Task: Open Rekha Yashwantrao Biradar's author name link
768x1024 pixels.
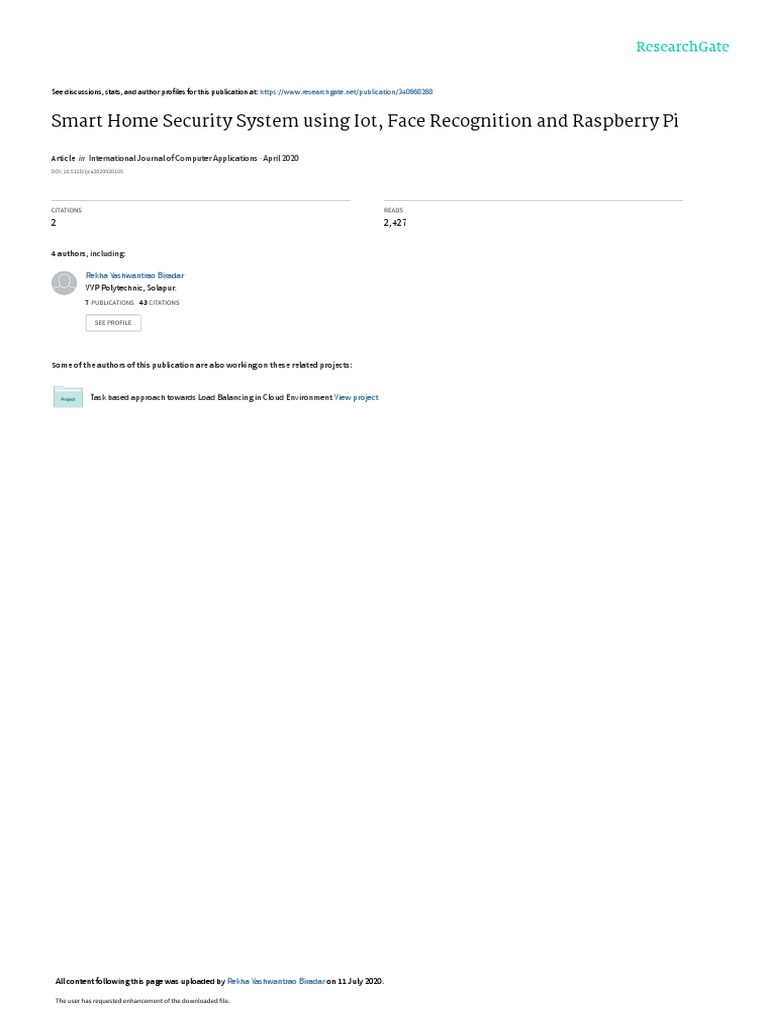Action: pos(135,276)
